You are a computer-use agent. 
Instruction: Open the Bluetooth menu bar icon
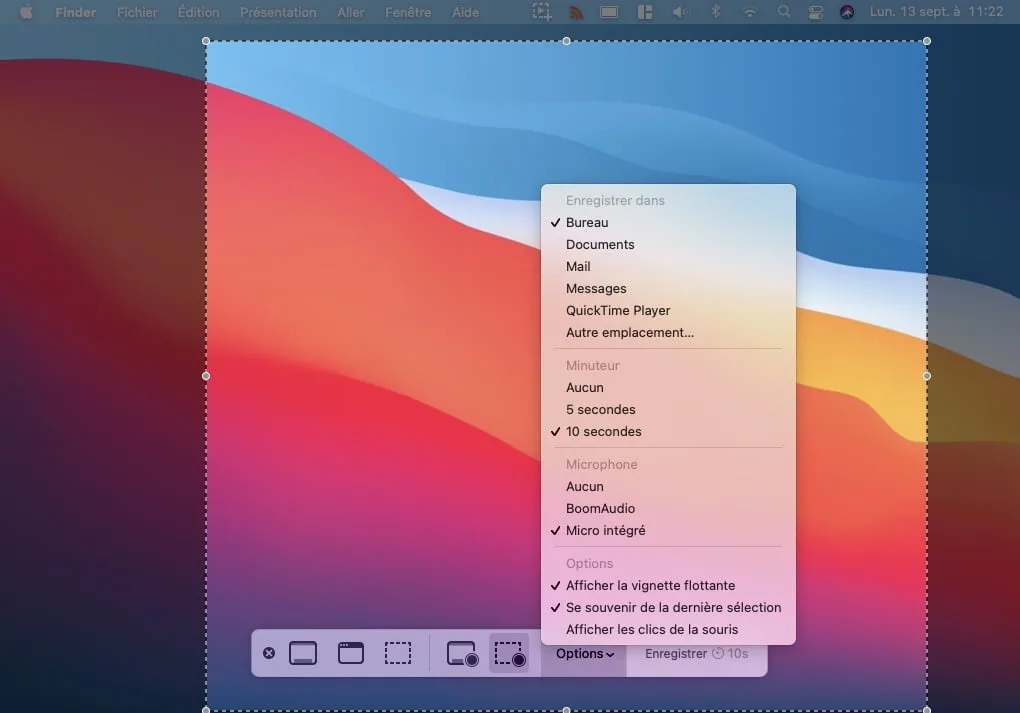tap(716, 12)
